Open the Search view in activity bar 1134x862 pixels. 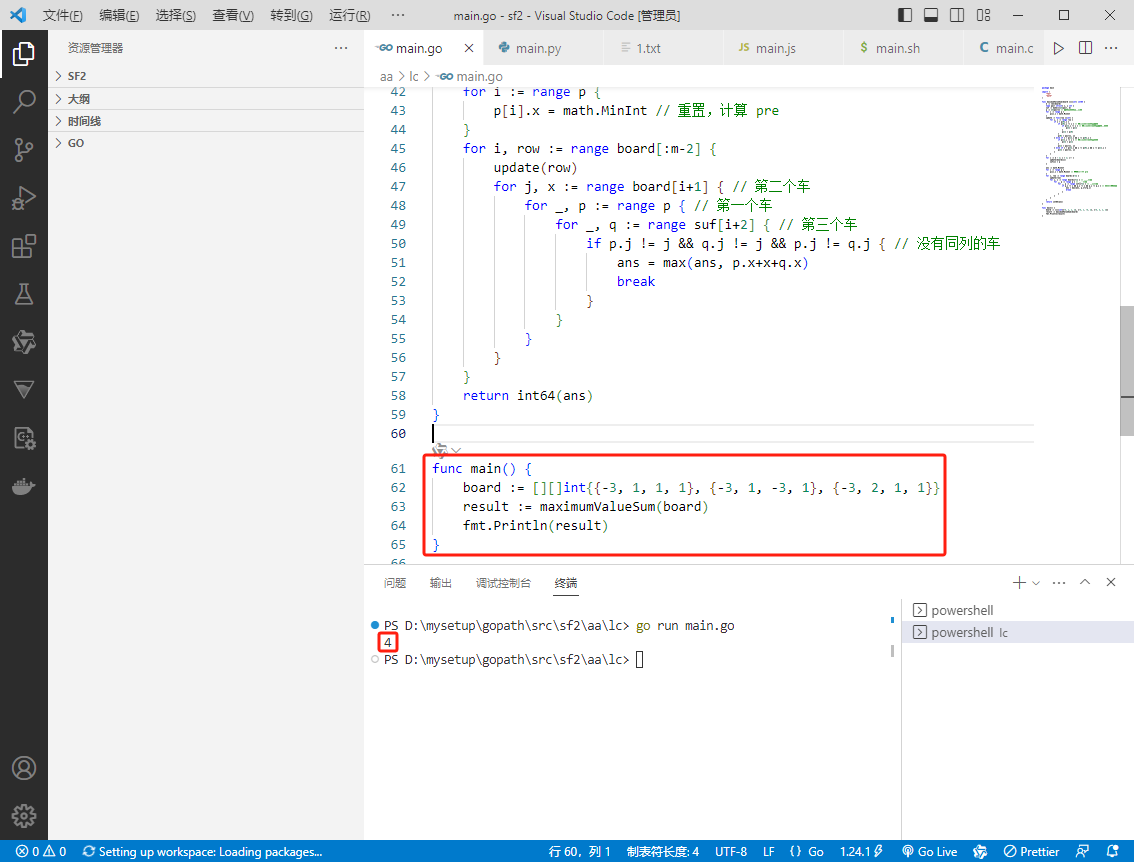pyautogui.click(x=24, y=102)
